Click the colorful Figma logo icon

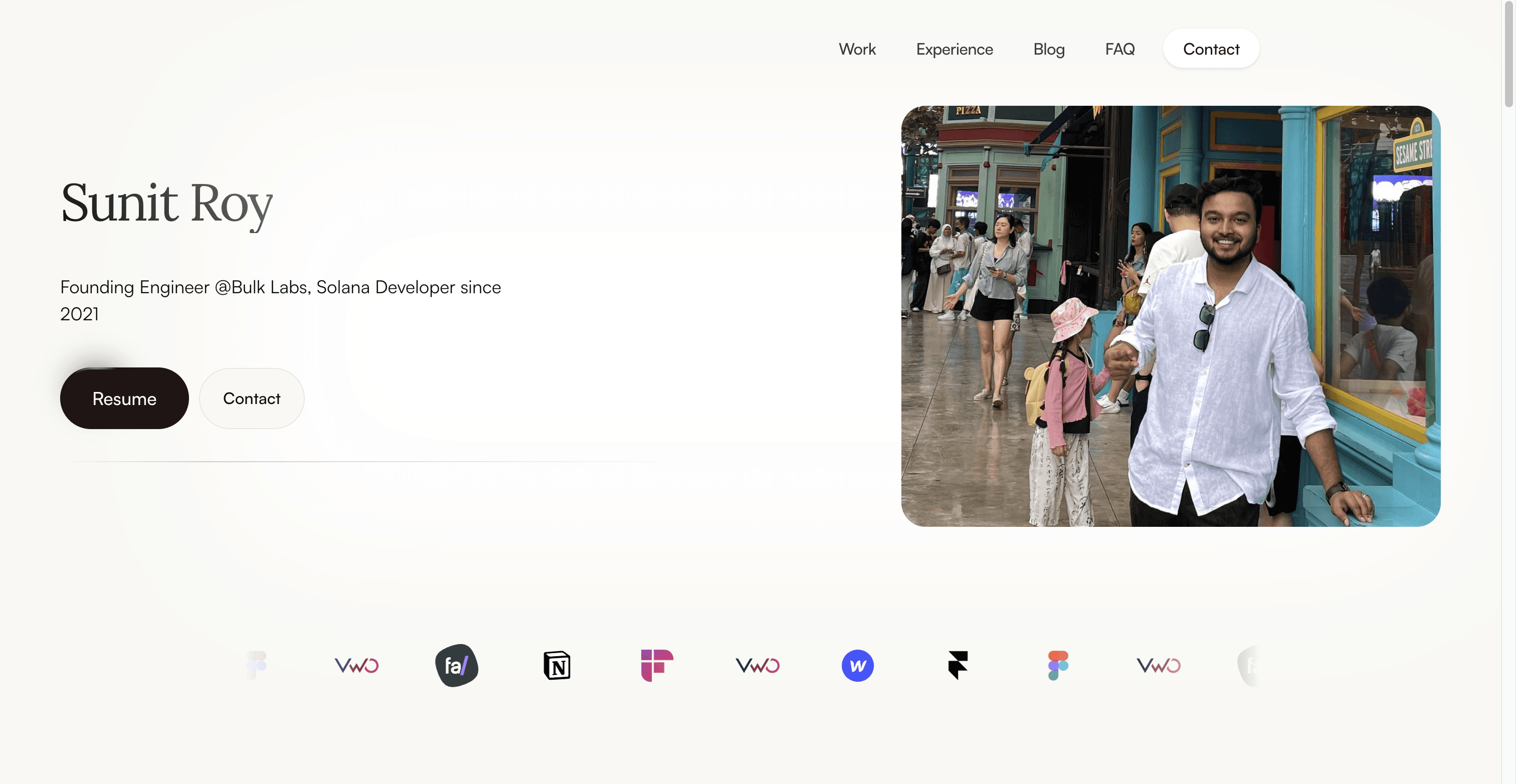(1058, 666)
